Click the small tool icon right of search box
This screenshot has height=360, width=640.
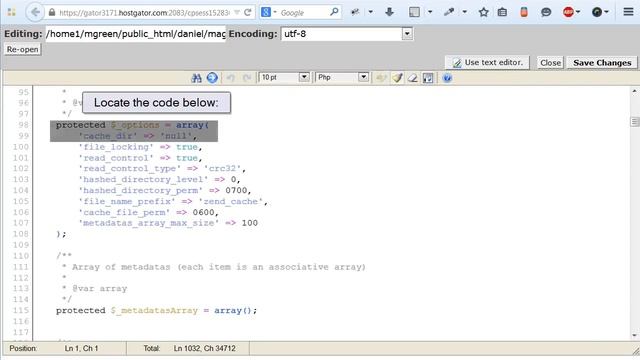[355, 12]
